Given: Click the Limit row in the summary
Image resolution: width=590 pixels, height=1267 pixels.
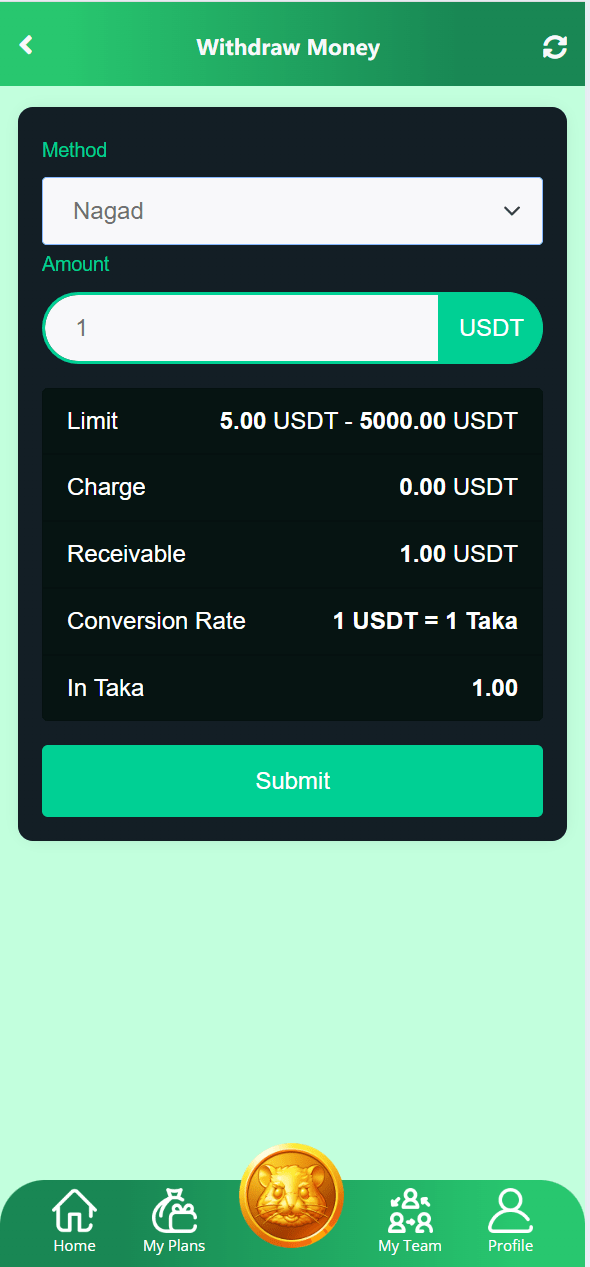Looking at the screenshot, I should [x=292, y=421].
